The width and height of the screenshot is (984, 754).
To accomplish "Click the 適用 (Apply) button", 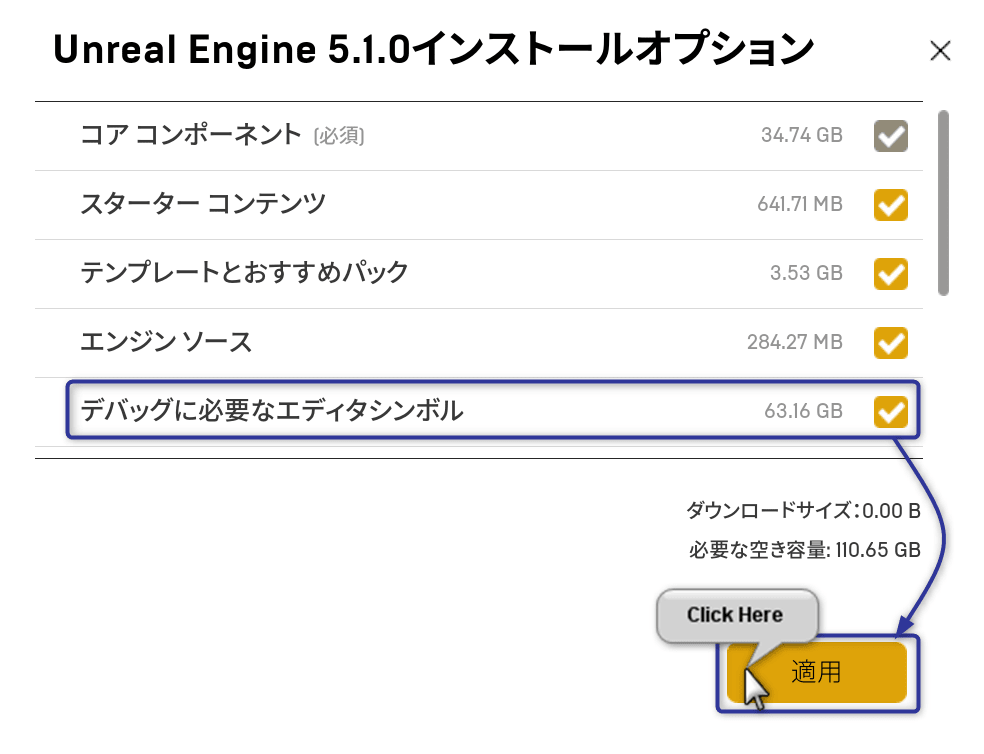I will click(x=817, y=672).
